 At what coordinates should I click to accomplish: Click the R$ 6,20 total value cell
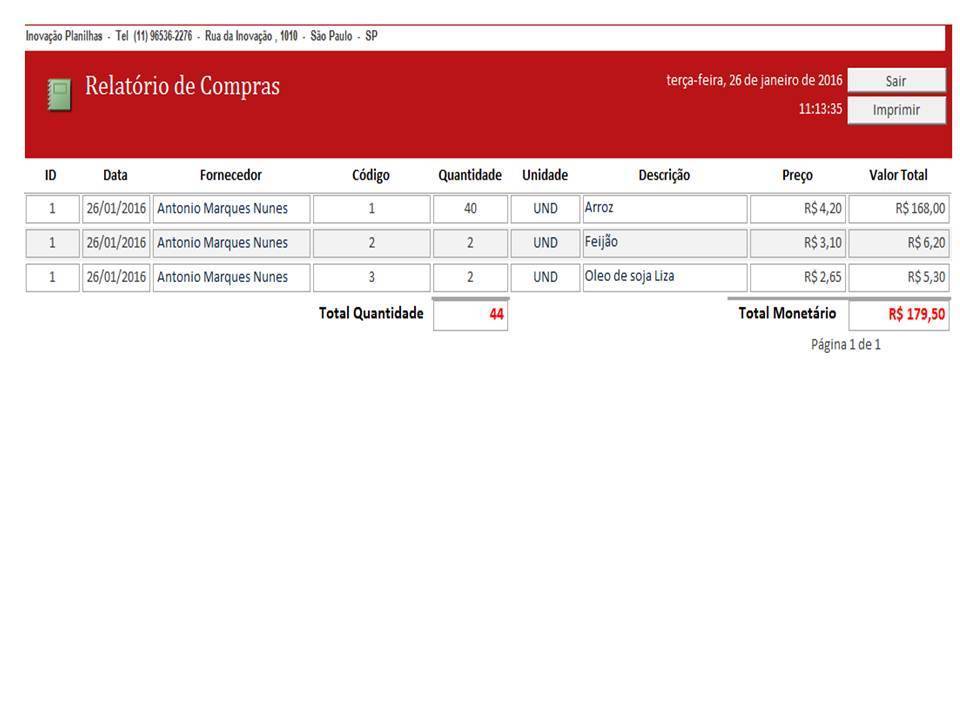click(899, 243)
